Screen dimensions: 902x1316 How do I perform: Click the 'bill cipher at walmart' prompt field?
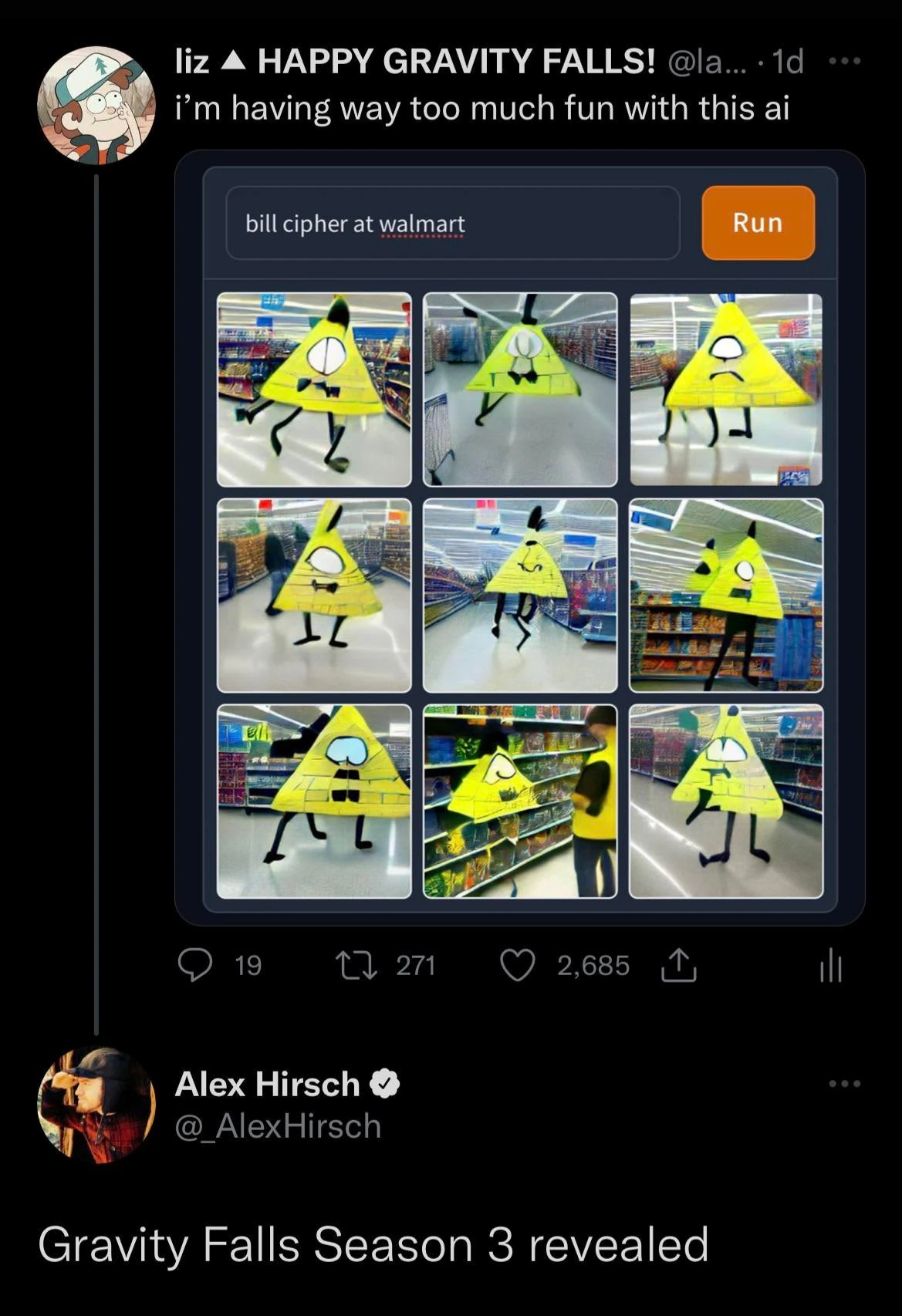coord(453,223)
